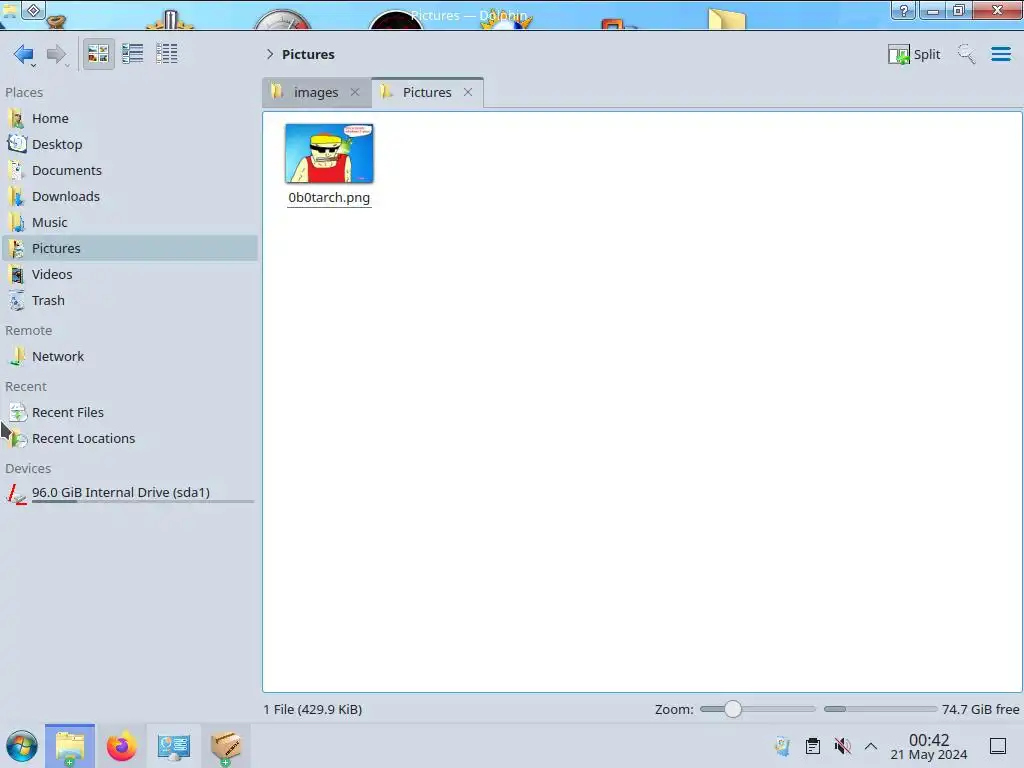Open back history dropdown arrow

click(33, 65)
